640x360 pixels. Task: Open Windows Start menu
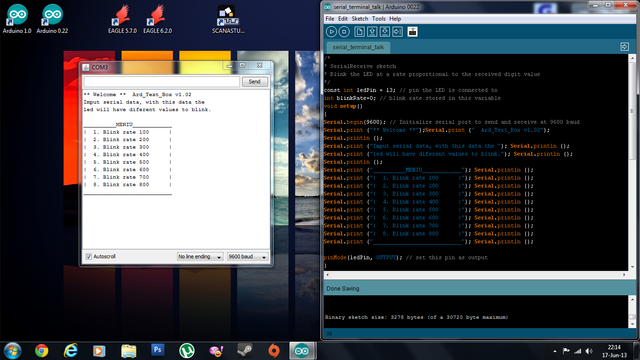click(x=12, y=351)
